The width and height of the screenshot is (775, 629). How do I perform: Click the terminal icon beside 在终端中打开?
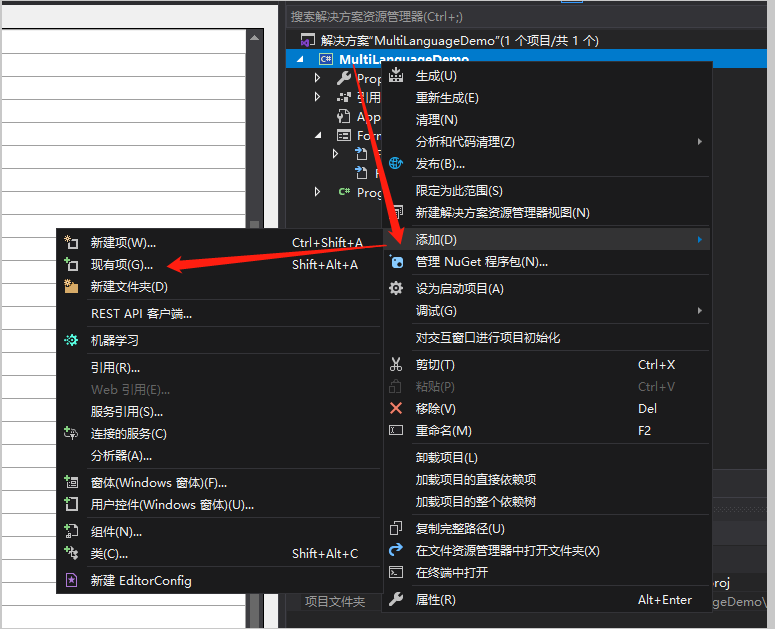(x=396, y=572)
